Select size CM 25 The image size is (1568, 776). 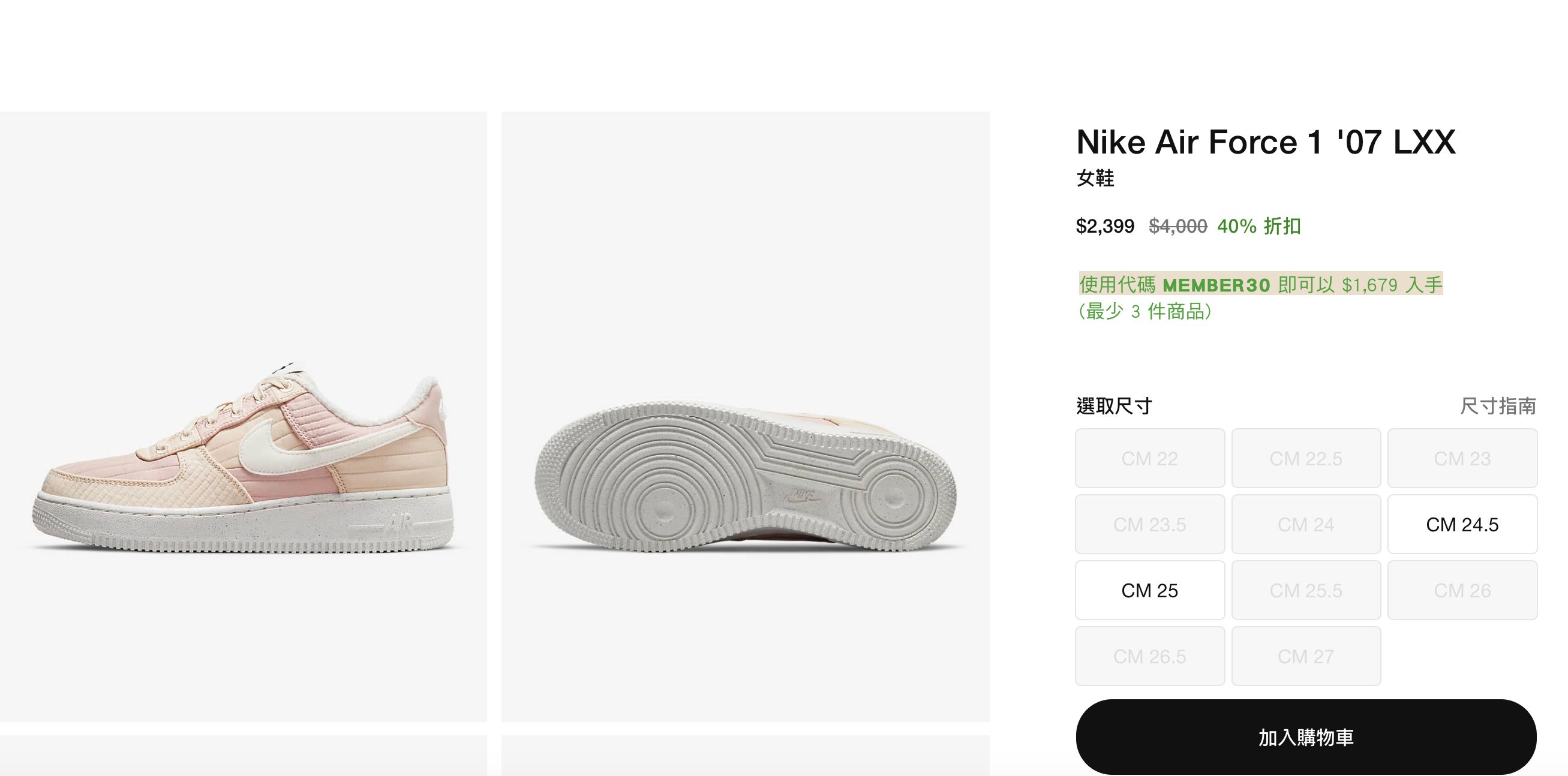coord(1149,589)
